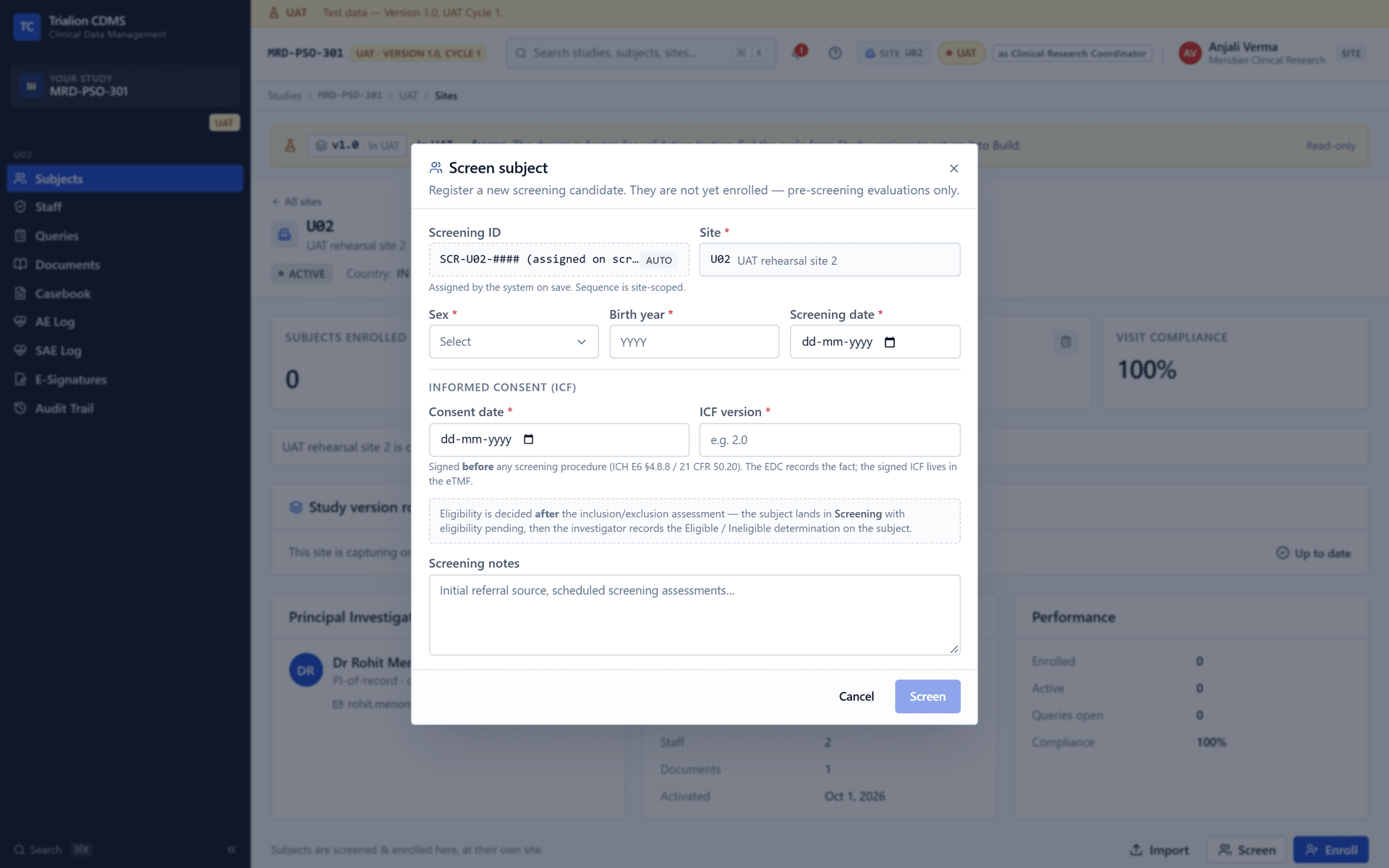The width and height of the screenshot is (1389, 868).
Task: Open the Sex dropdown
Action: point(514,341)
